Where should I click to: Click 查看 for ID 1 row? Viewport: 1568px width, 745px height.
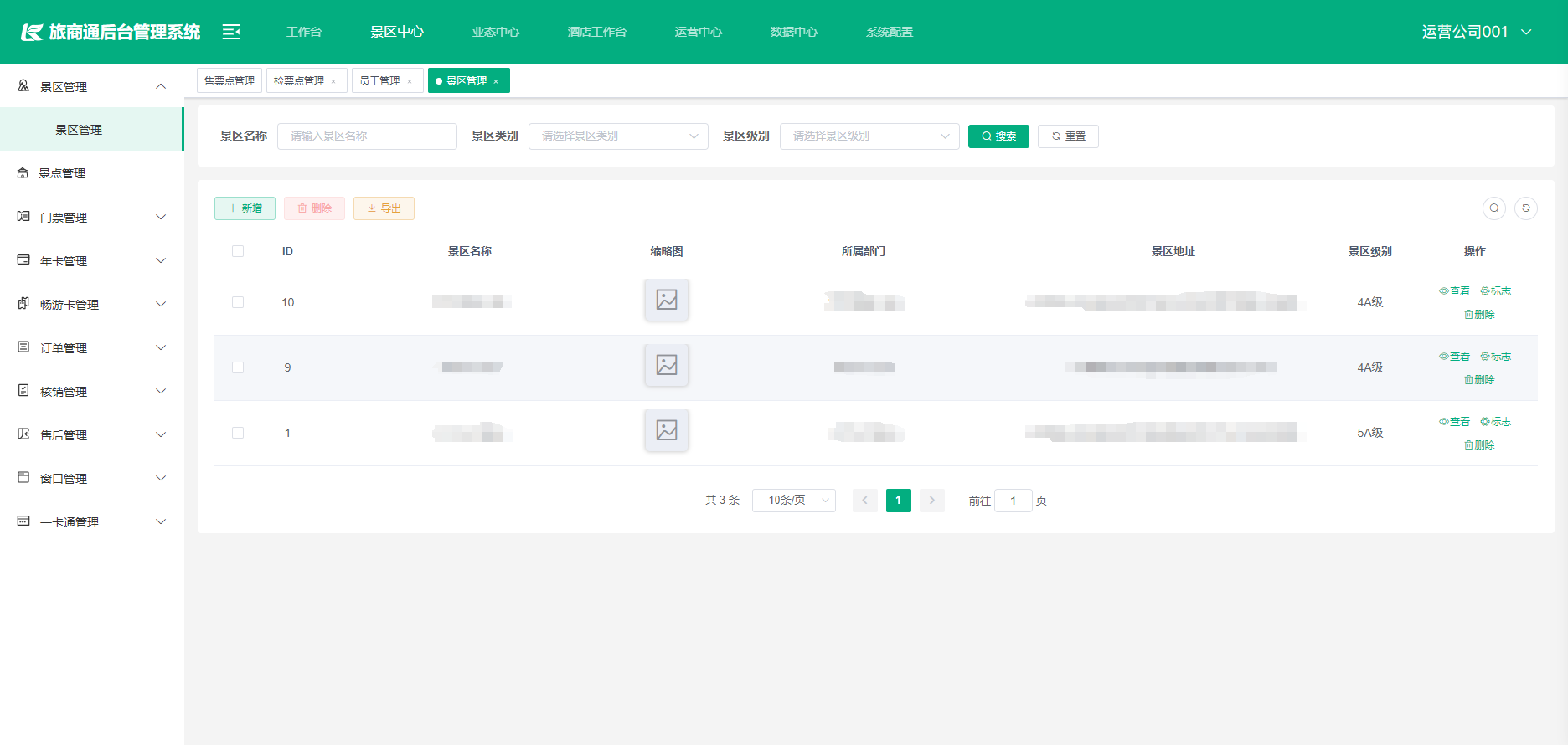click(1455, 422)
